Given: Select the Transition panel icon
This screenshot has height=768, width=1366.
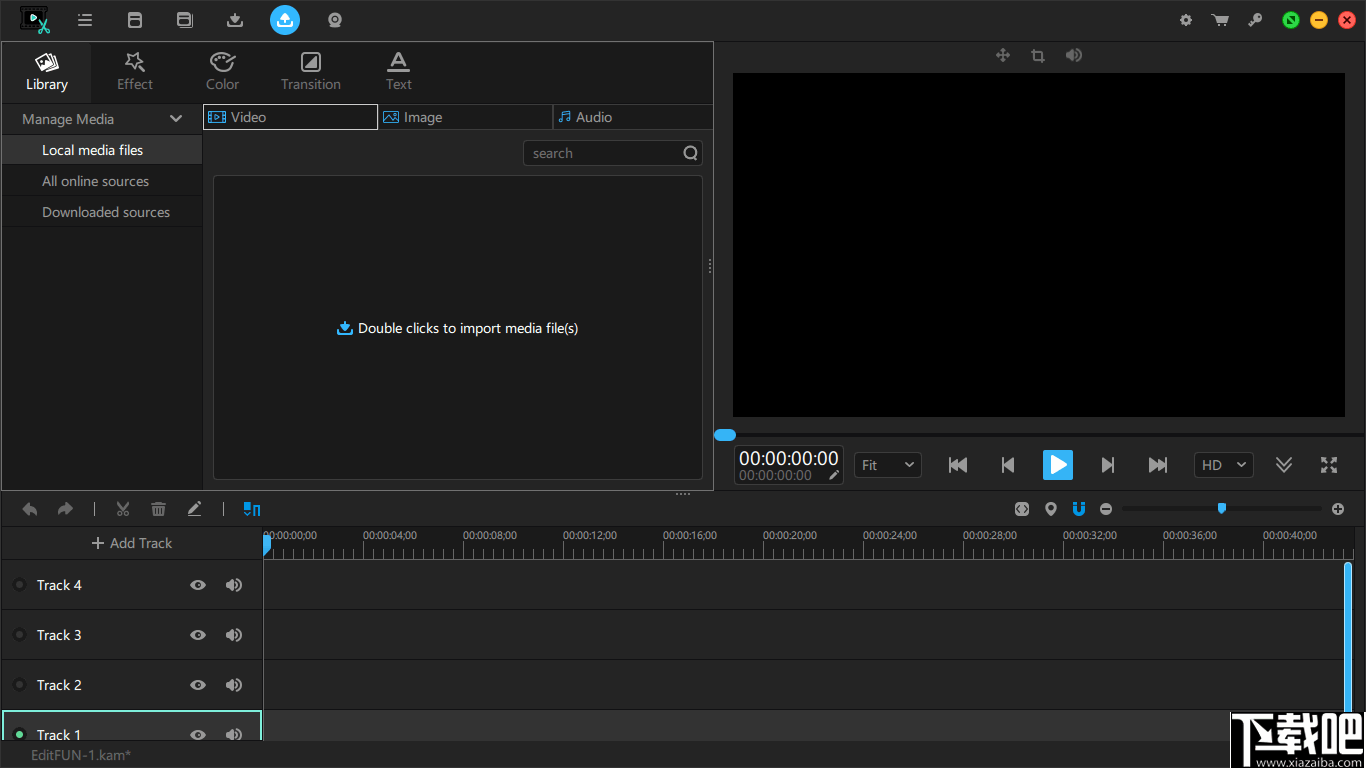Looking at the screenshot, I should (310, 71).
